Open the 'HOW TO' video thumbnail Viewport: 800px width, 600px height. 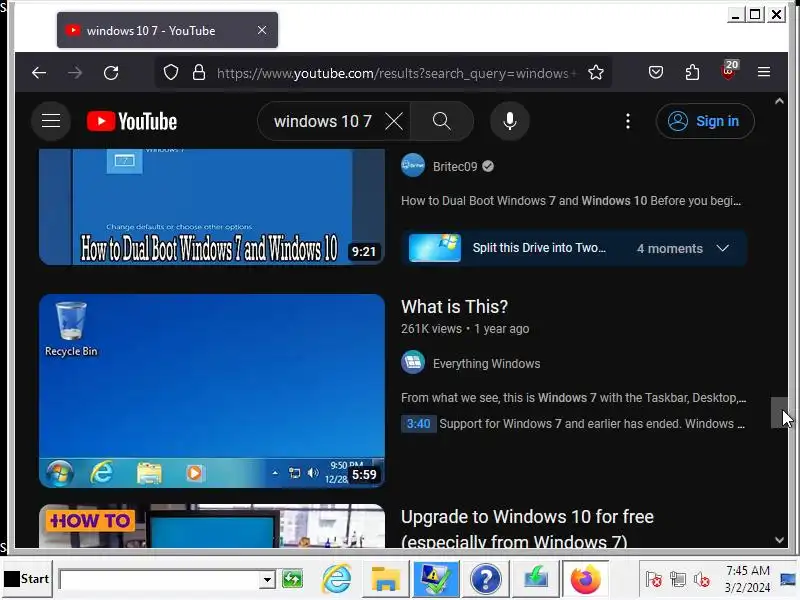(x=212, y=526)
